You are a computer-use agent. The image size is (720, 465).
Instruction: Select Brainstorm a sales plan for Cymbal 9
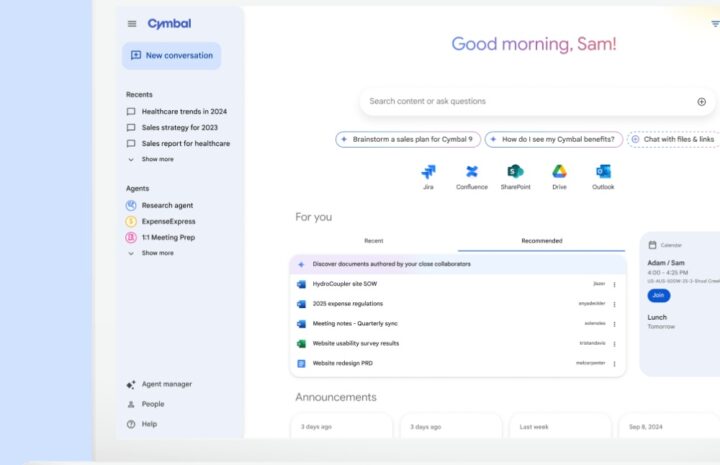(x=408, y=139)
